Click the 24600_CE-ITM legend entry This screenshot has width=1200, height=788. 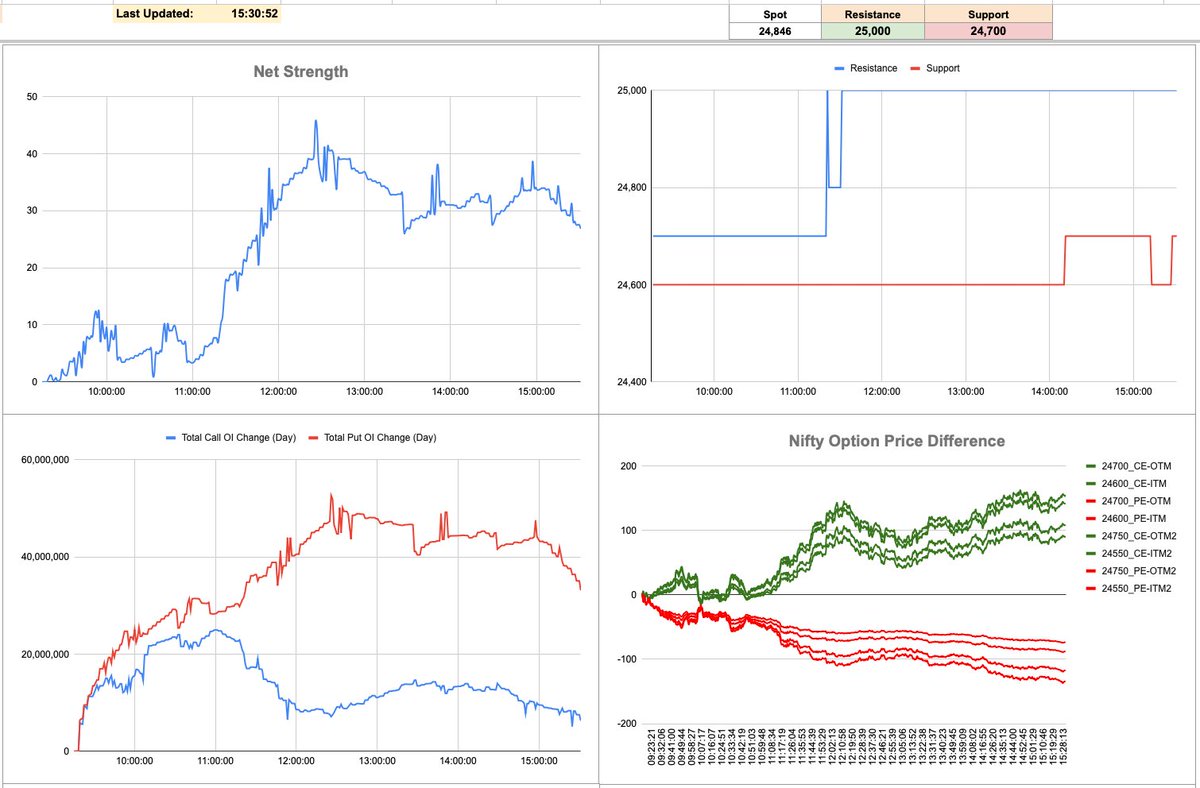1127,483
